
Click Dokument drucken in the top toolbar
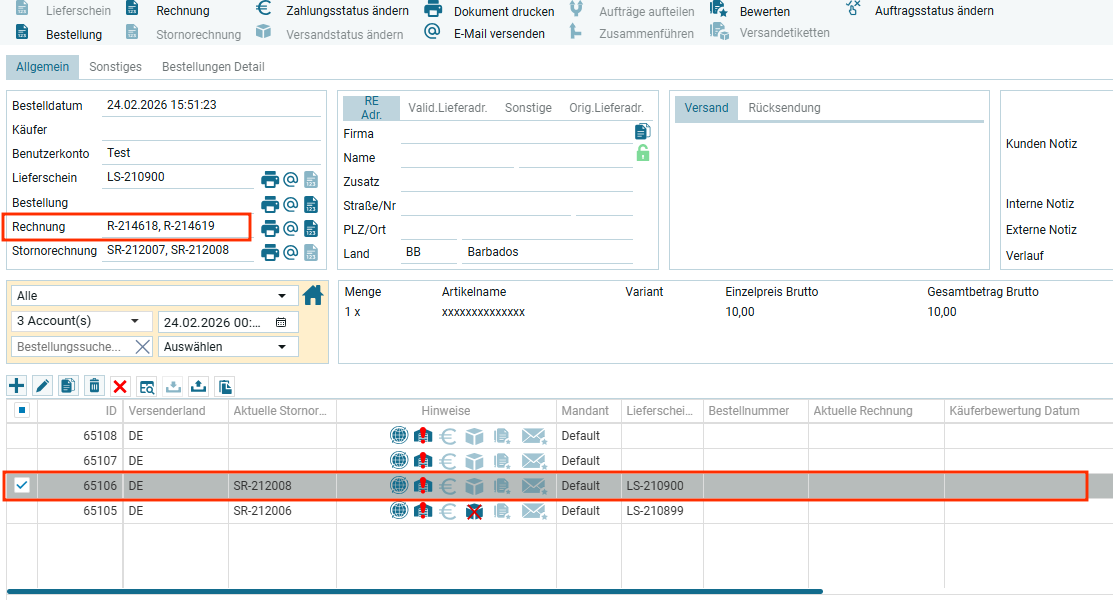click(x=491, y=11)
